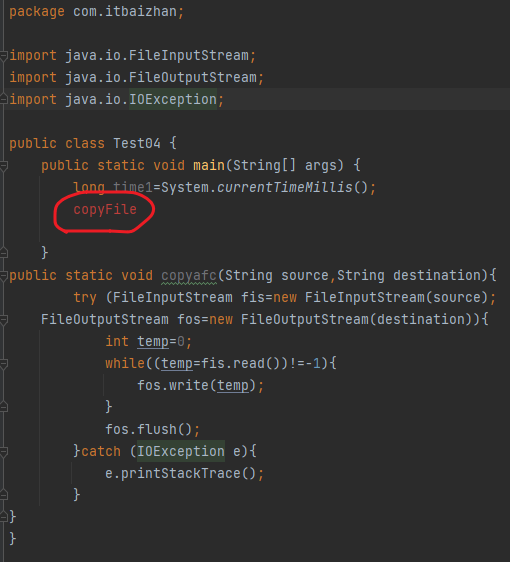Image resolution: width=510 pixels, height=562 pixels.
Task: Click the package name com.itbaizhan
Action: coord(125,12)
